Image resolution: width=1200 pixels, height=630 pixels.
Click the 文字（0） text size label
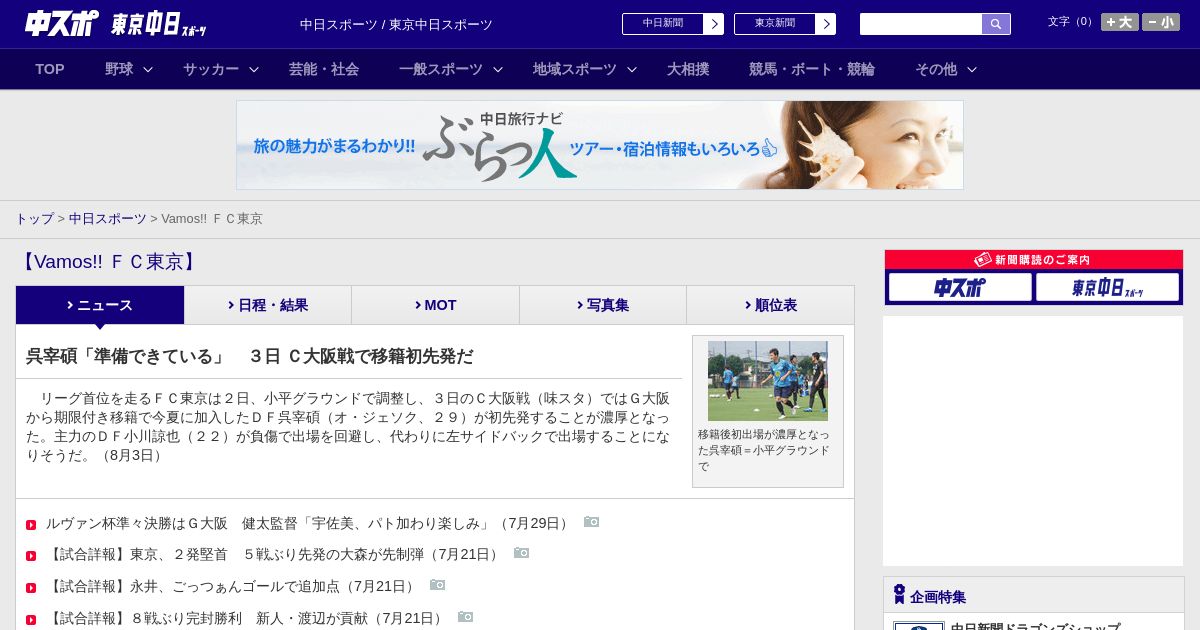[x=1072, y=22]
